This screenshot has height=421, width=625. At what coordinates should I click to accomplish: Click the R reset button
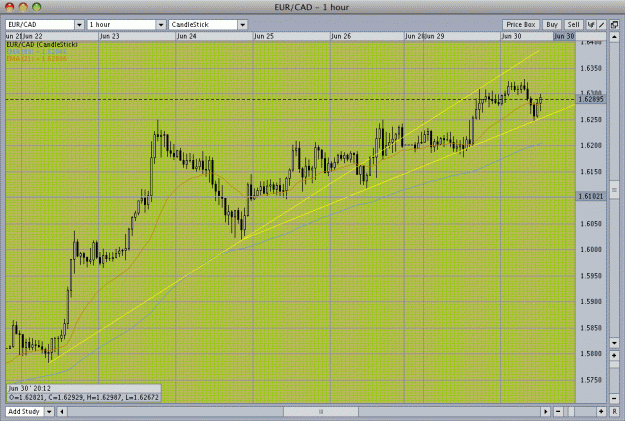614,411
